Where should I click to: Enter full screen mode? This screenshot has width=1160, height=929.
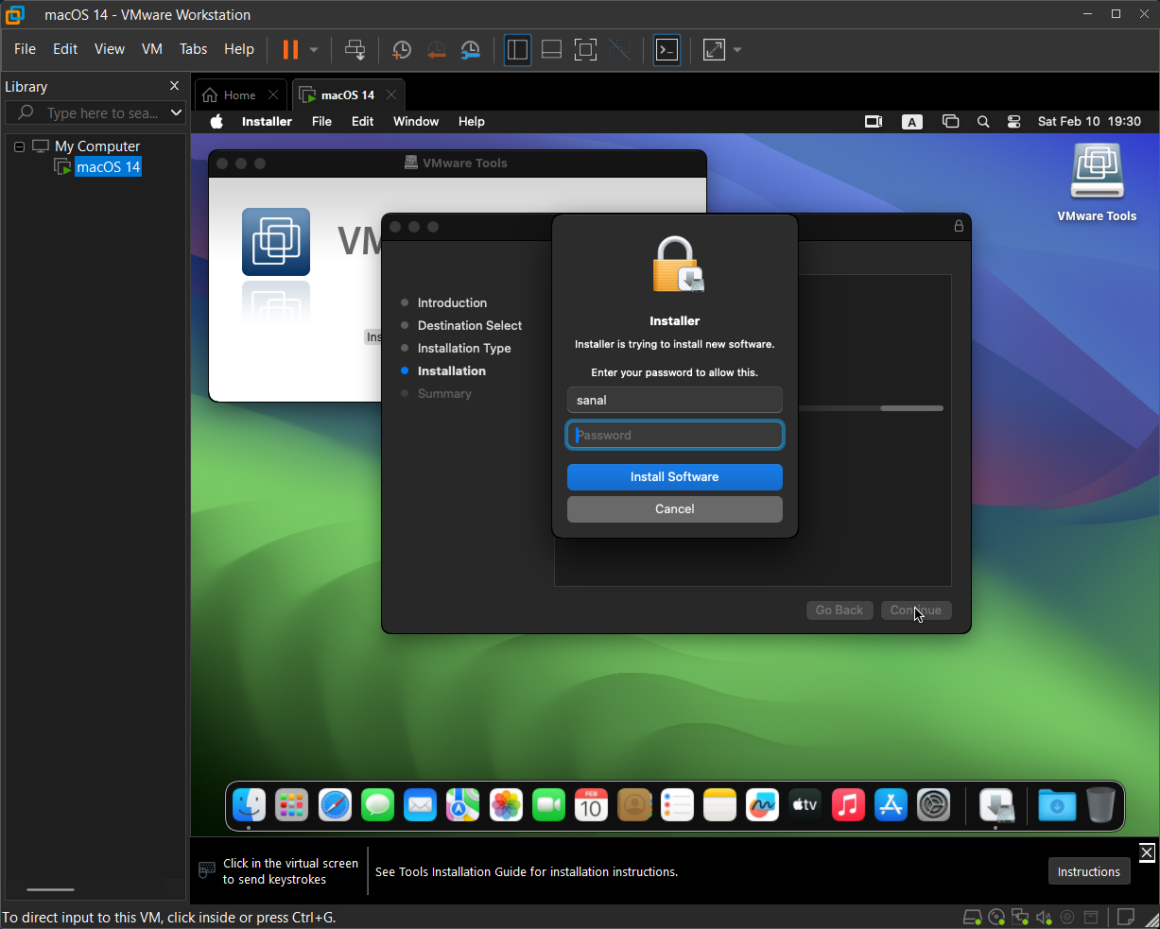585,50
